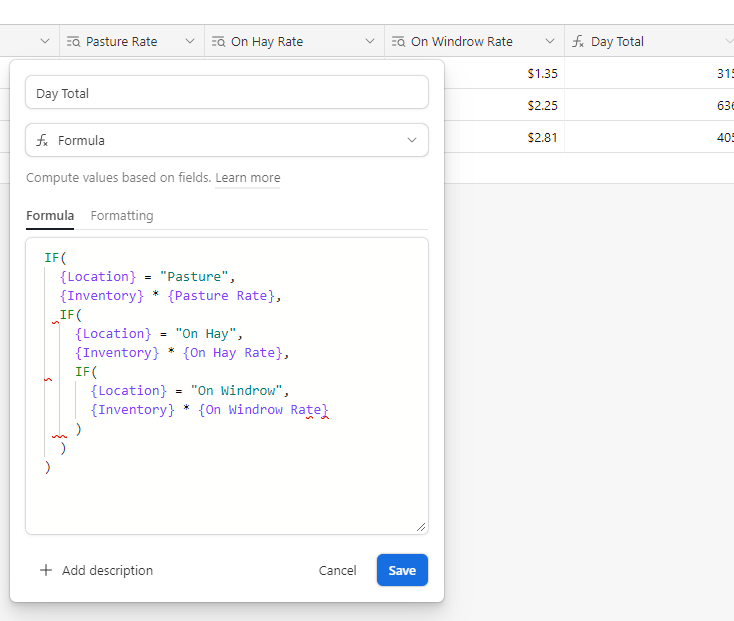Click the {On Windrow Rate} token in formula

[x=263, y=410]
